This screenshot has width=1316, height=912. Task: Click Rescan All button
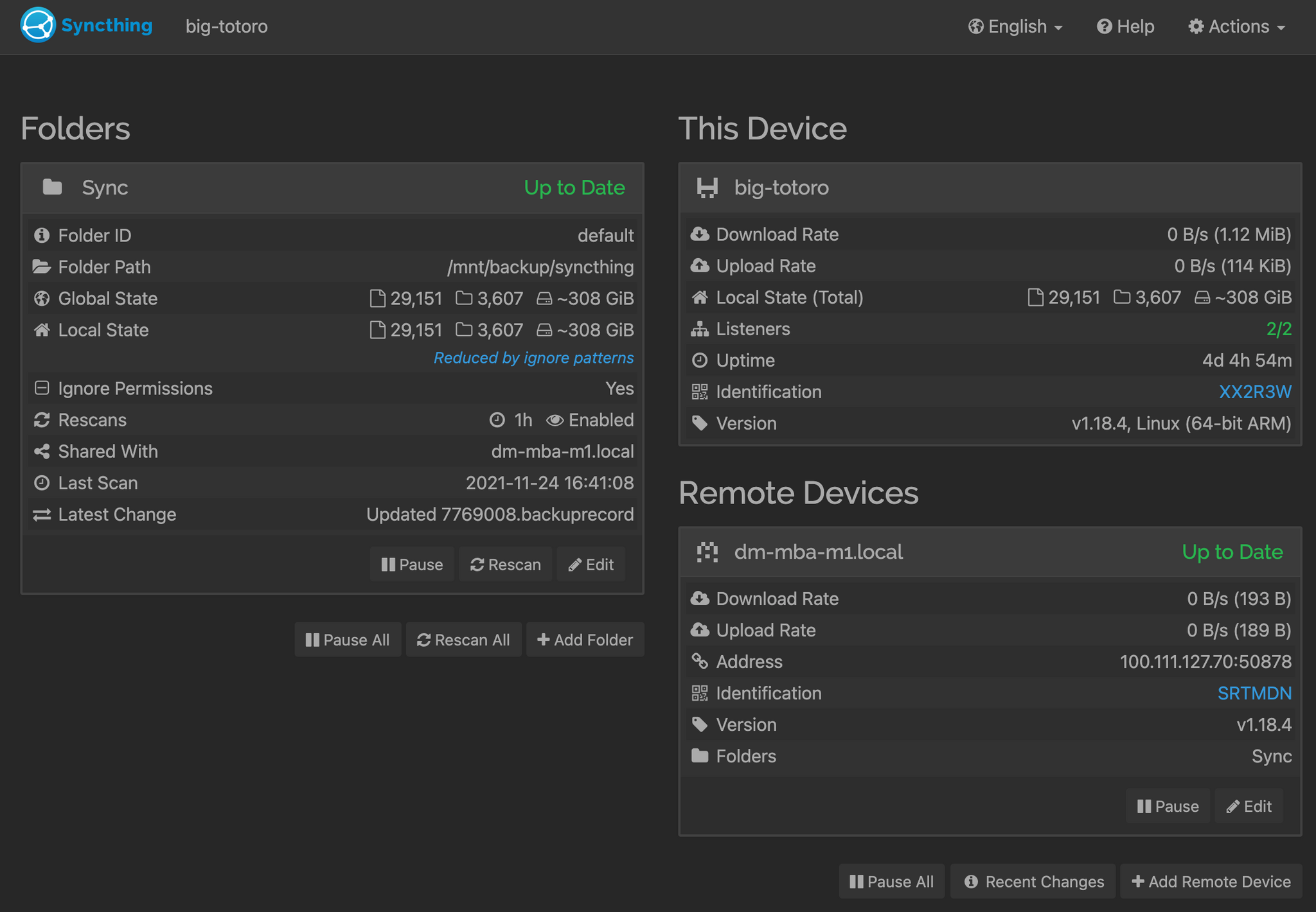coord(464,639)
